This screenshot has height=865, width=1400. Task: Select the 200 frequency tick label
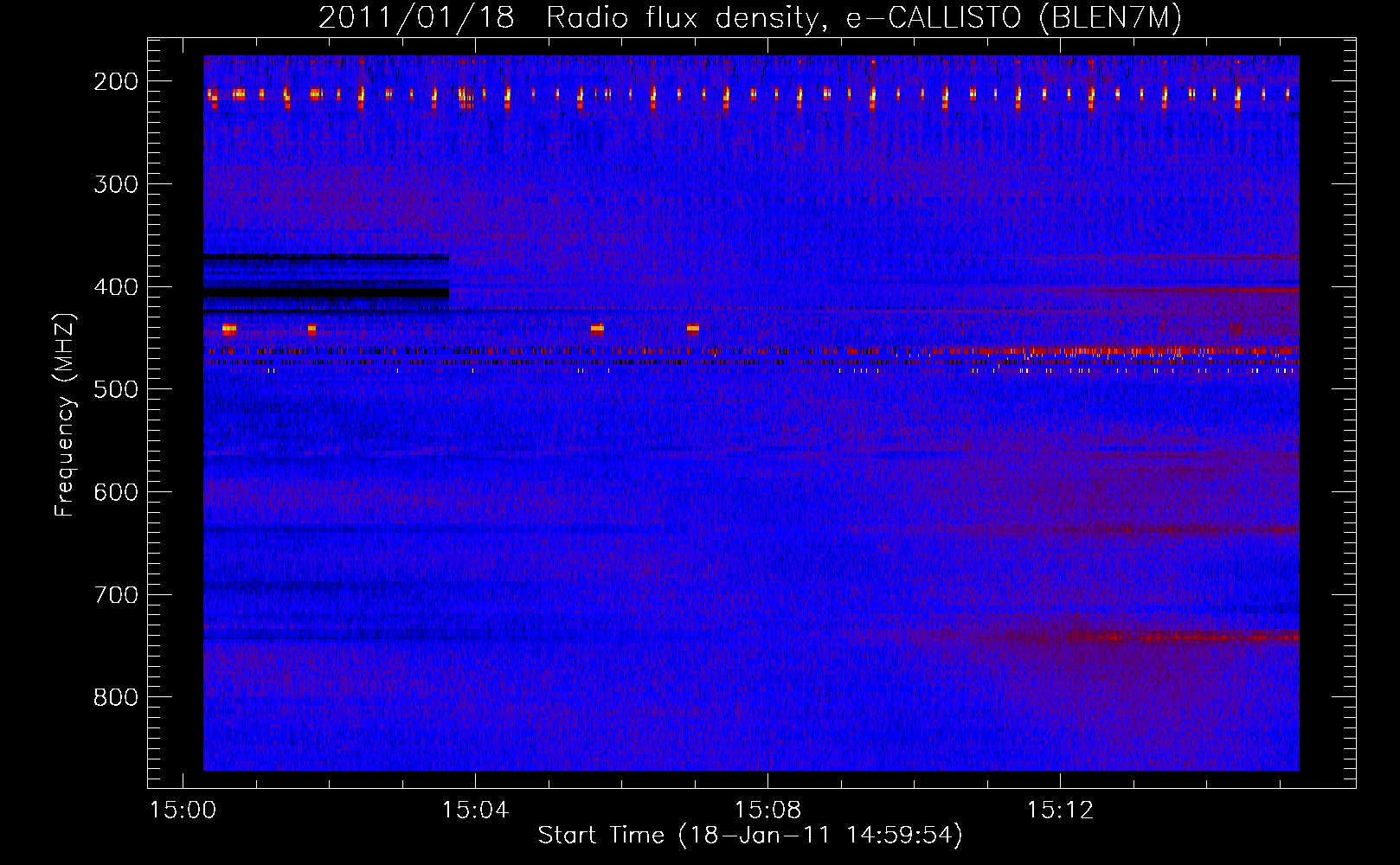click(115, 81)
